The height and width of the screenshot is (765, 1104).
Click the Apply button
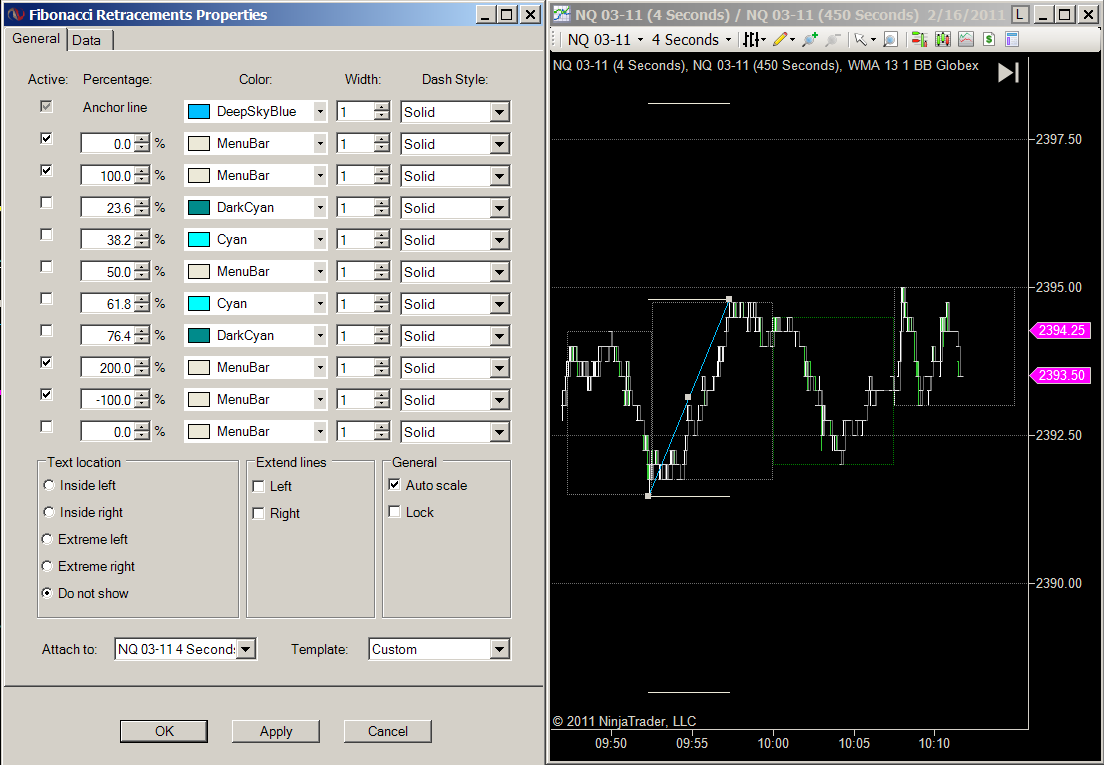click(276, 731)
